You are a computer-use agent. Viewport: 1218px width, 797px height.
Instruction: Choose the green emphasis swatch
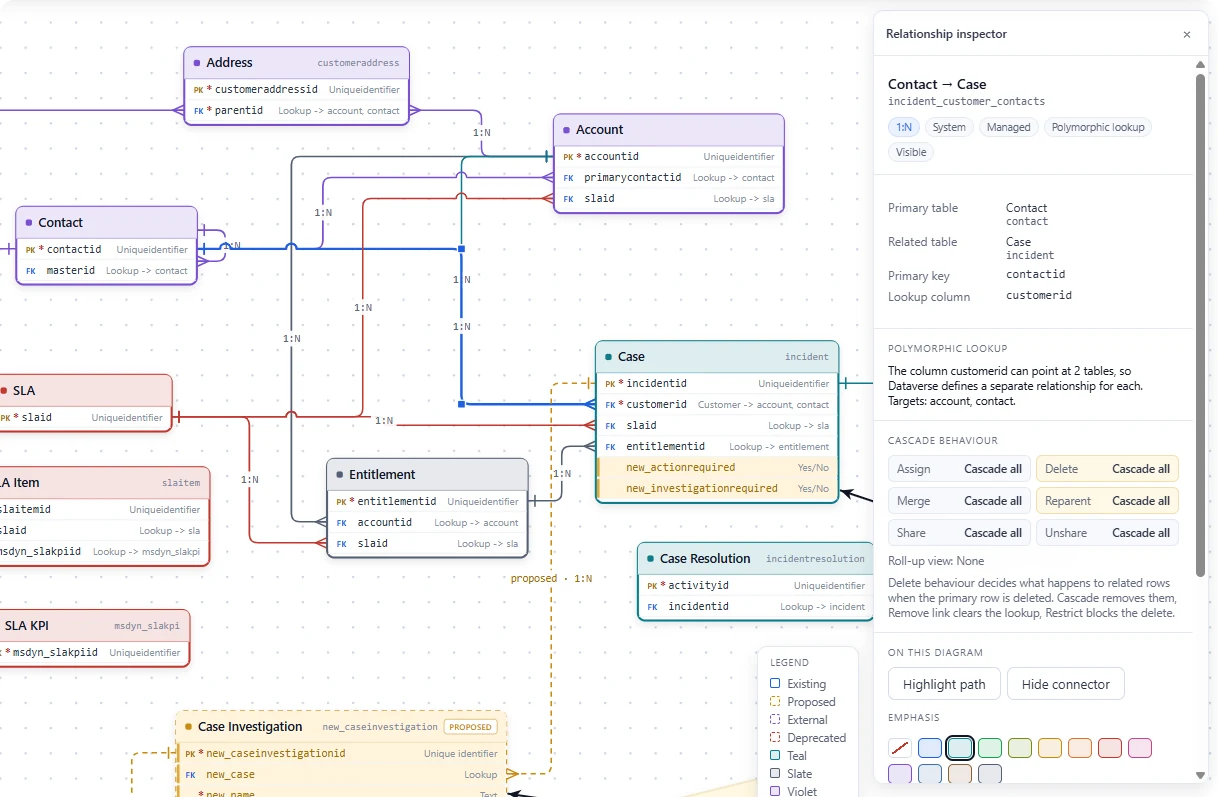(990, 748)
